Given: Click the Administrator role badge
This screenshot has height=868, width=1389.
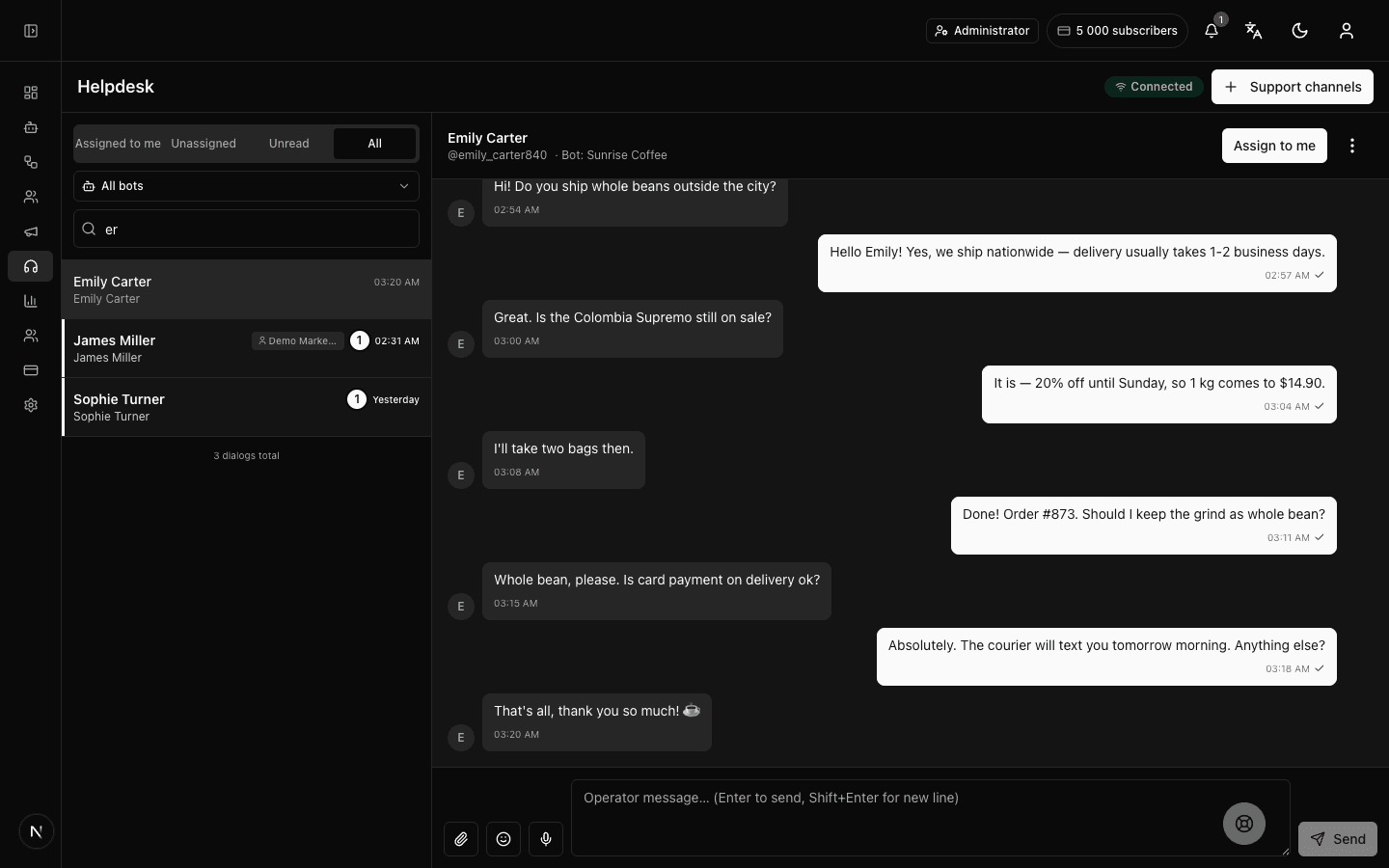Looking at the screenshot, I should click(982, 31).
